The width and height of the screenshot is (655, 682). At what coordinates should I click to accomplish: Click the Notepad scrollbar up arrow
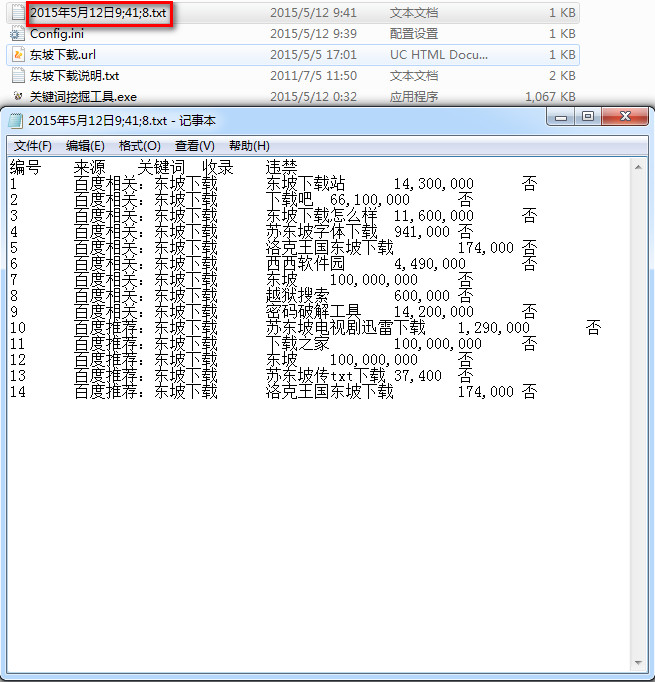click(638, 167)
